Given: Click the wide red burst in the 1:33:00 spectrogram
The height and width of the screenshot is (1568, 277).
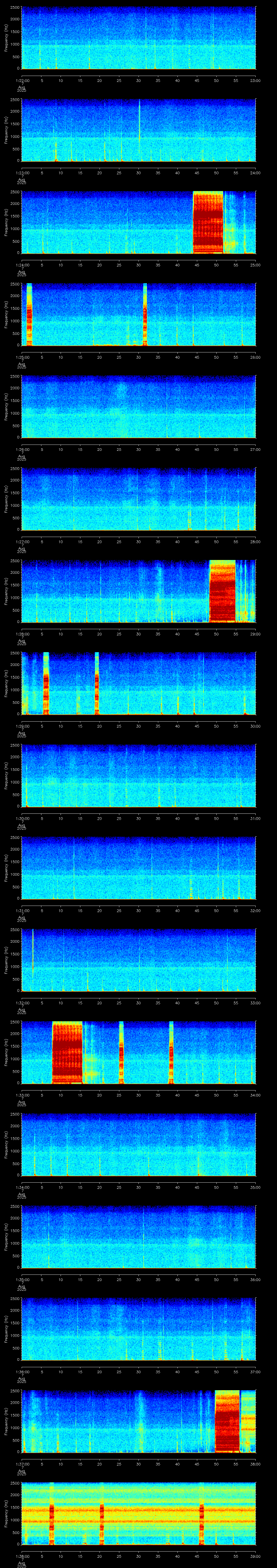Looking at the screenshot, I should tap(68, 1052).
